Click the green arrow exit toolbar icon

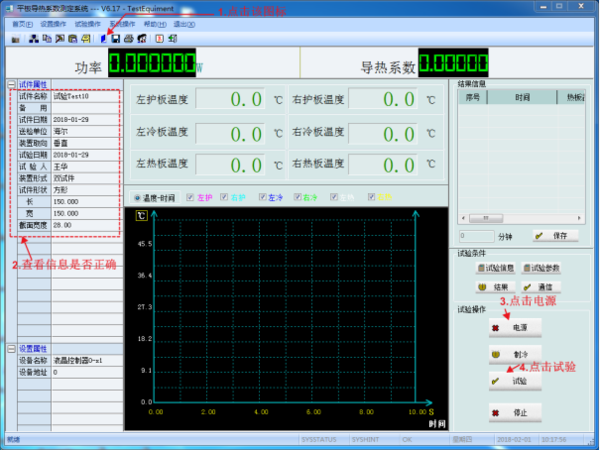click(173, 39)
